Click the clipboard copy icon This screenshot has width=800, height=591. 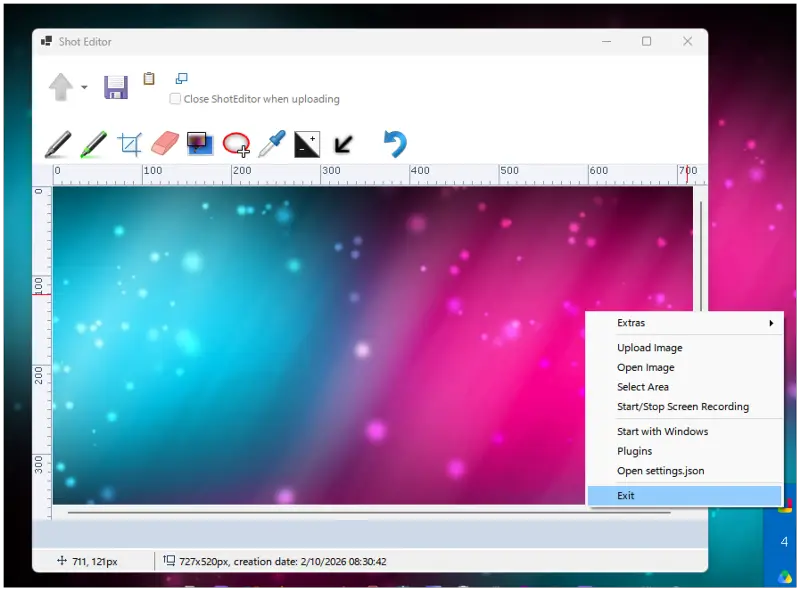point(148,78)
